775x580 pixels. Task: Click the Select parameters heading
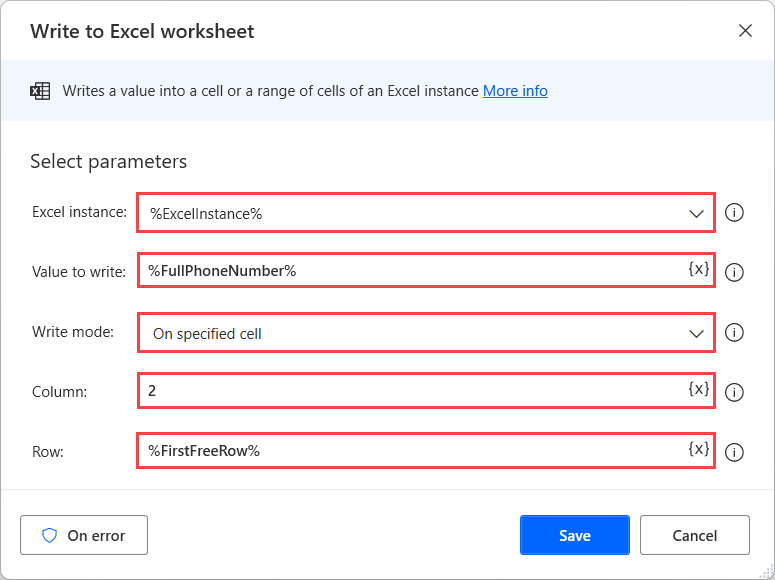click(x=109, y=162)
